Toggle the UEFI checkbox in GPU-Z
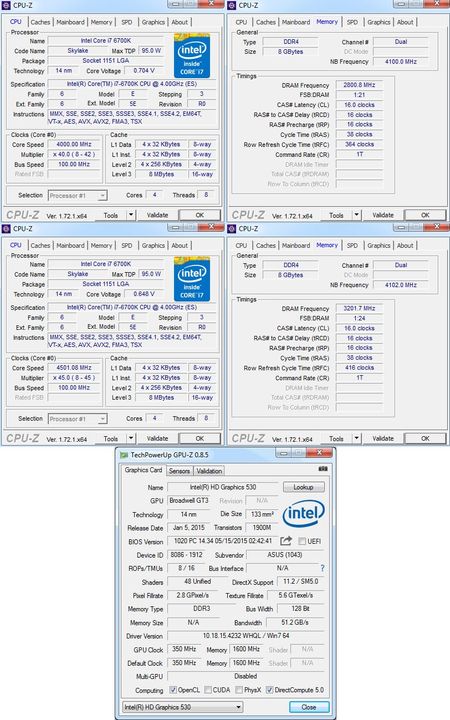 (x=302, y=541)
